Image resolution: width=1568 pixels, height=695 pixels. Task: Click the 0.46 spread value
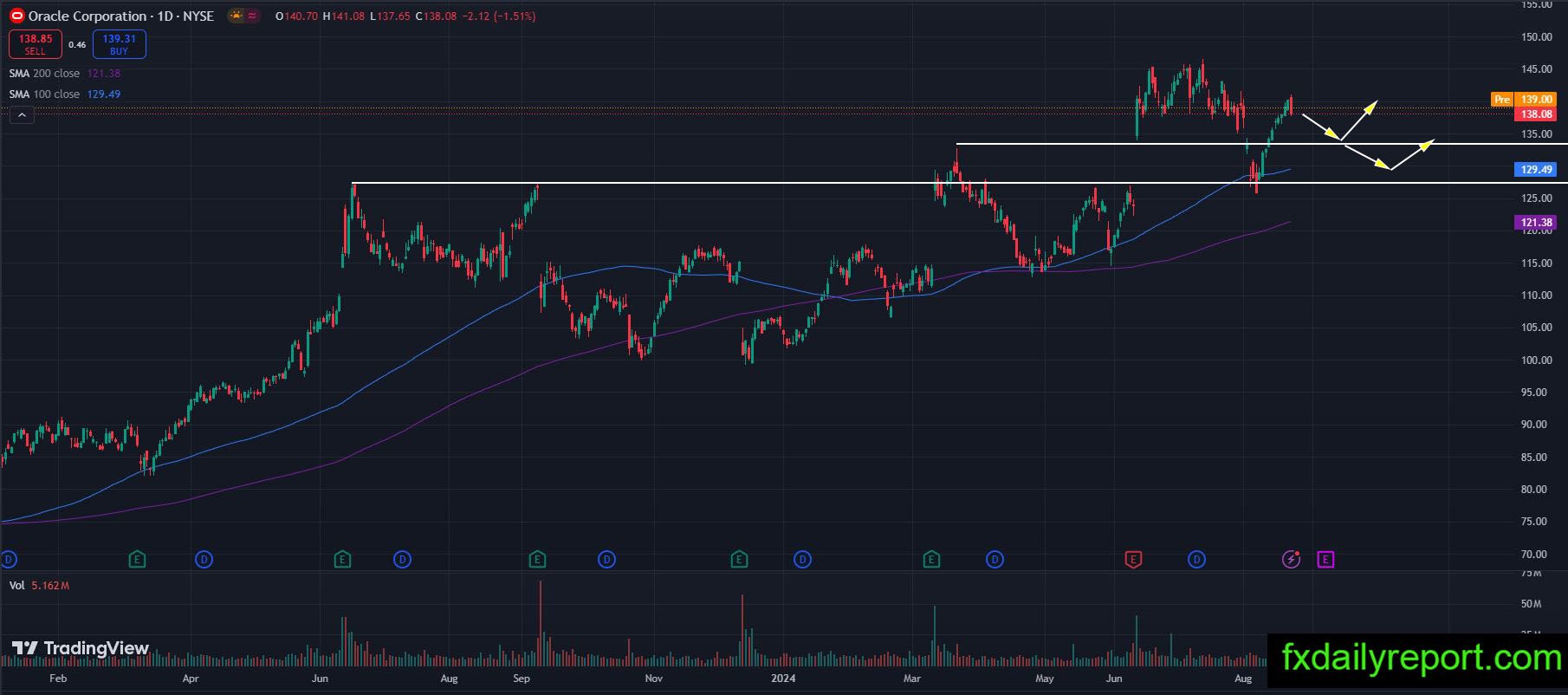point(77,44)
